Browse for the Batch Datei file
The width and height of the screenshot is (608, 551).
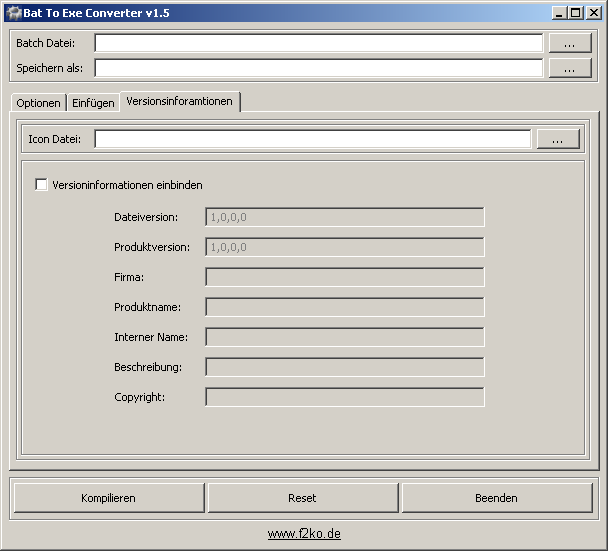[570, 43]
